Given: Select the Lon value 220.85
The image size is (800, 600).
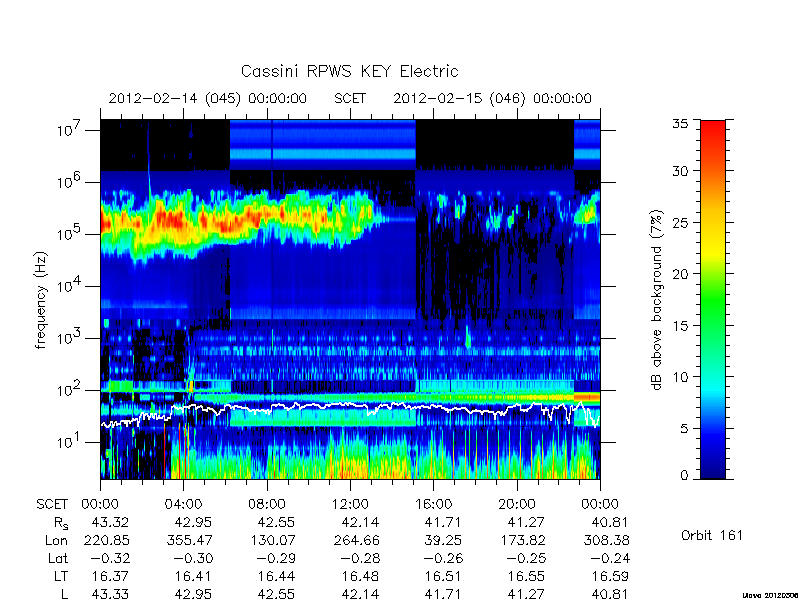Looking at the screenshot, I should point(106,540).
